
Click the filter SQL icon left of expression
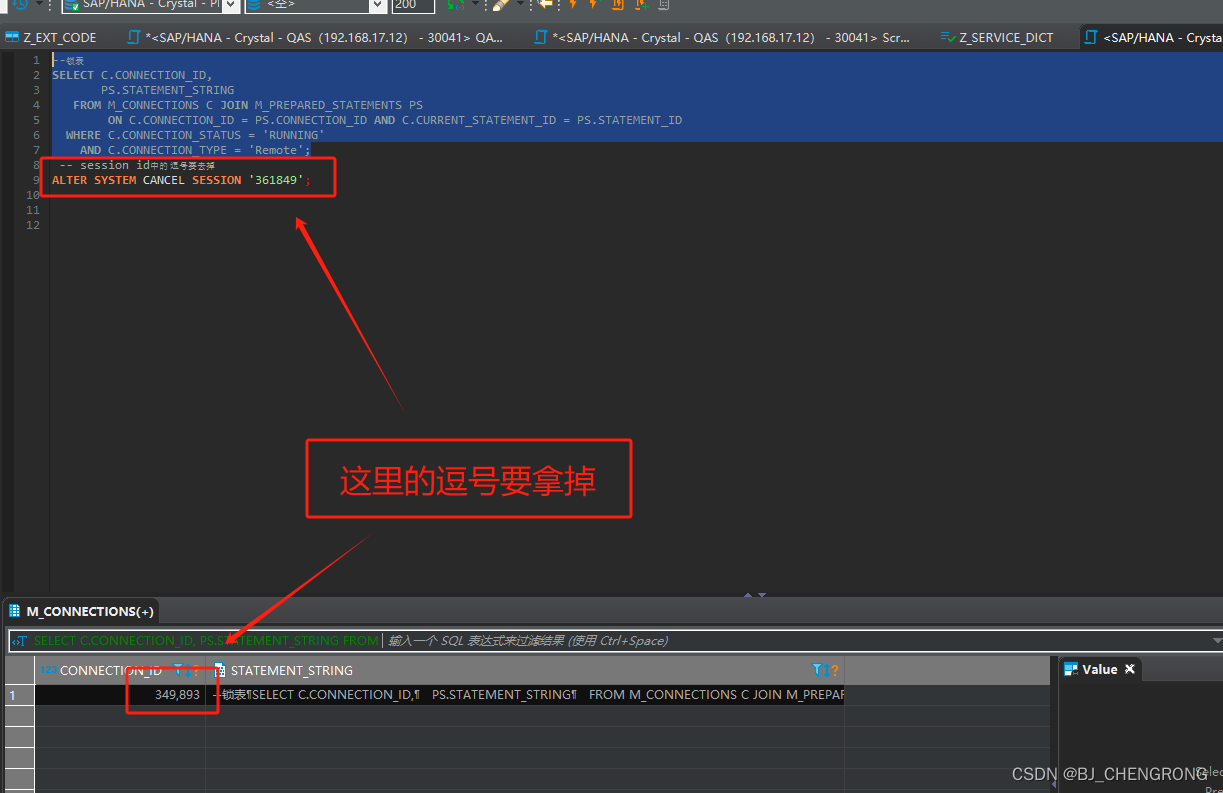tap(19, 641)
